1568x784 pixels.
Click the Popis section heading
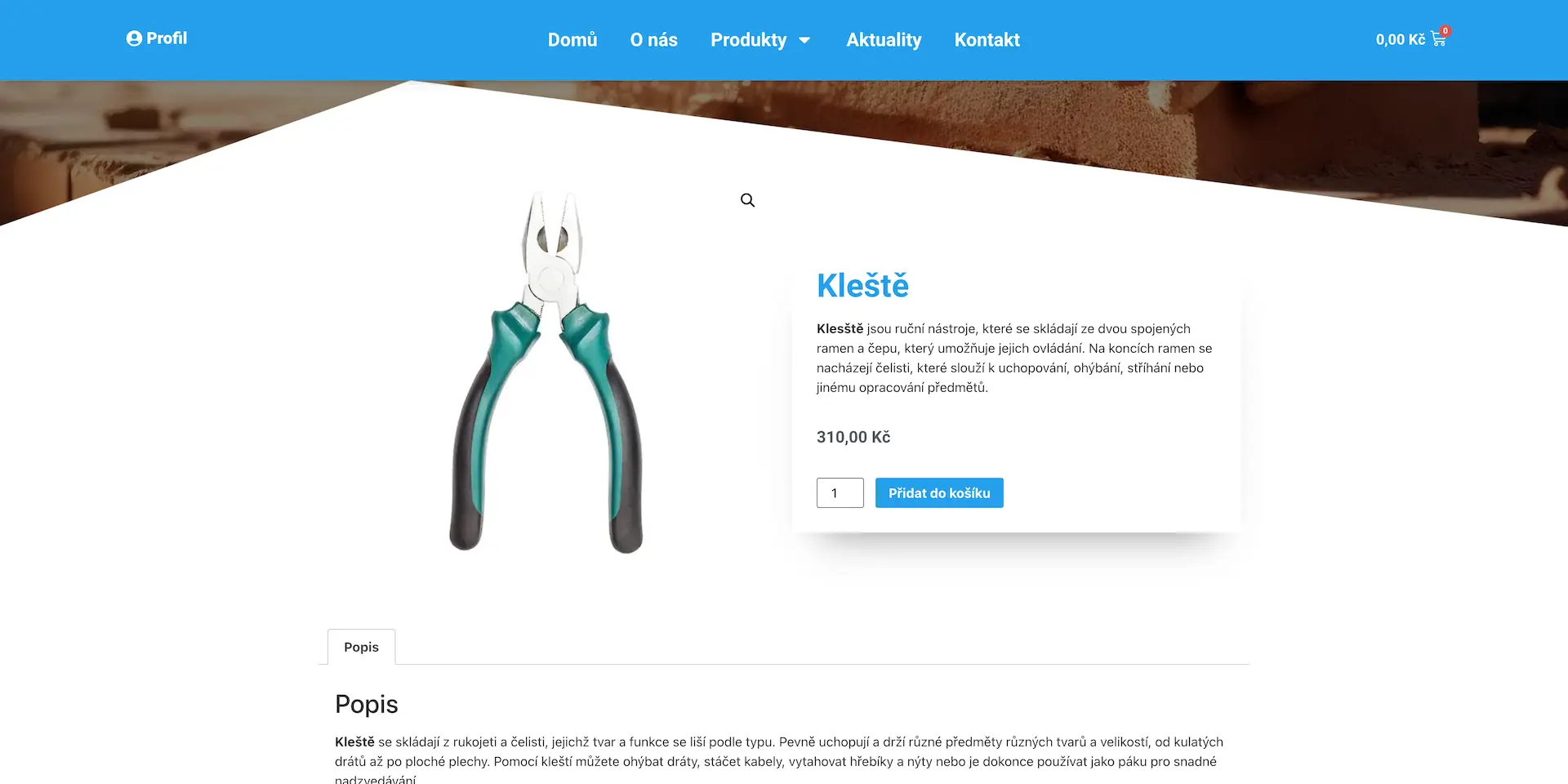tap(367, 704)
